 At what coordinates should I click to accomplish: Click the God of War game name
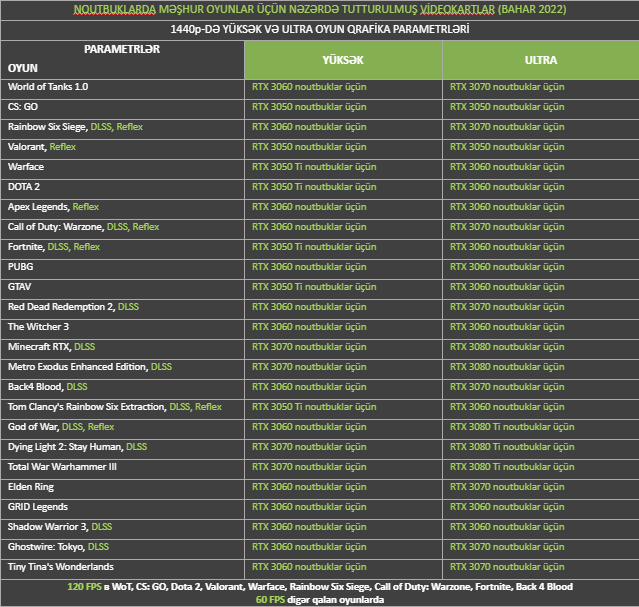tap(33, 426)
